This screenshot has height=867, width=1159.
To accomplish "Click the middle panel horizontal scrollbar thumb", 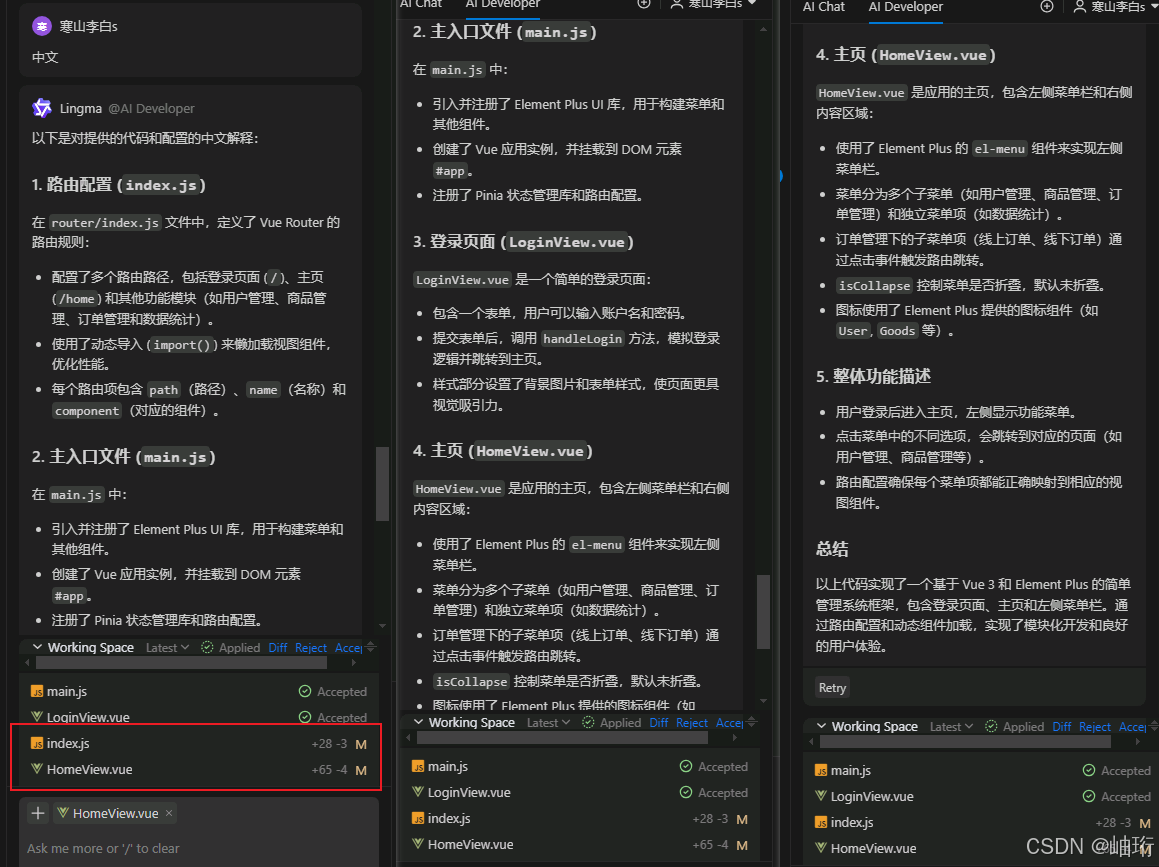I will point(562,738).
